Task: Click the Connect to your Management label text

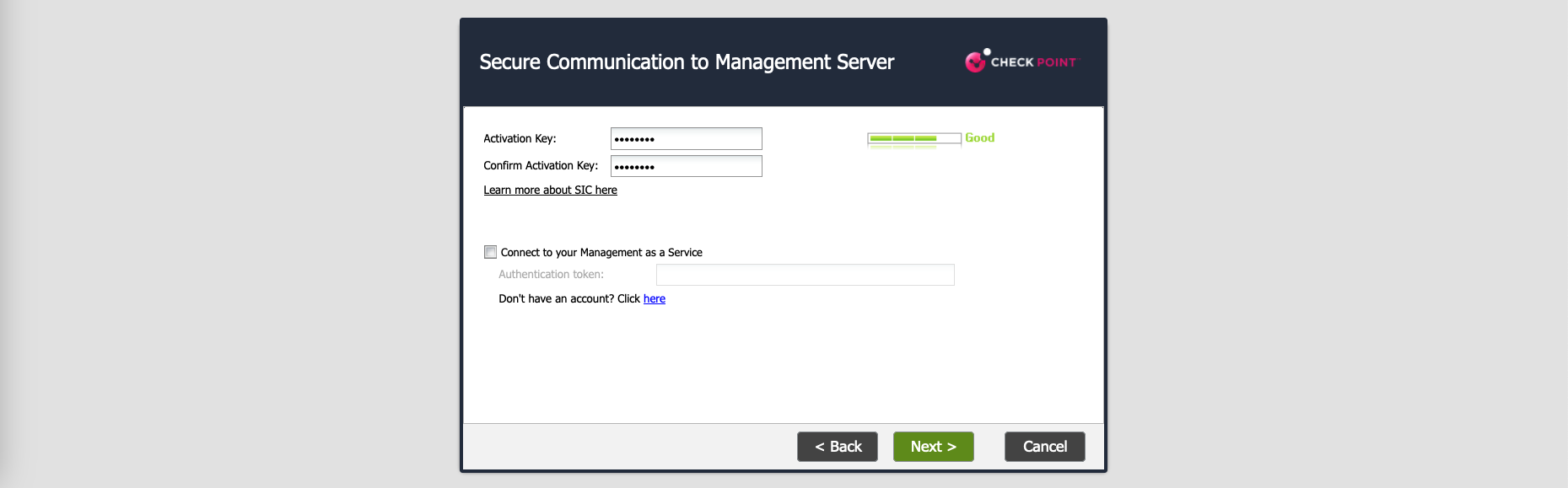Action: [x=601, y=253]
